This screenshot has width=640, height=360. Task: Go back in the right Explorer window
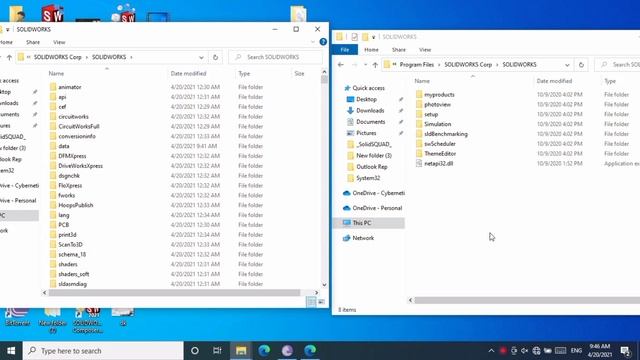341,64
